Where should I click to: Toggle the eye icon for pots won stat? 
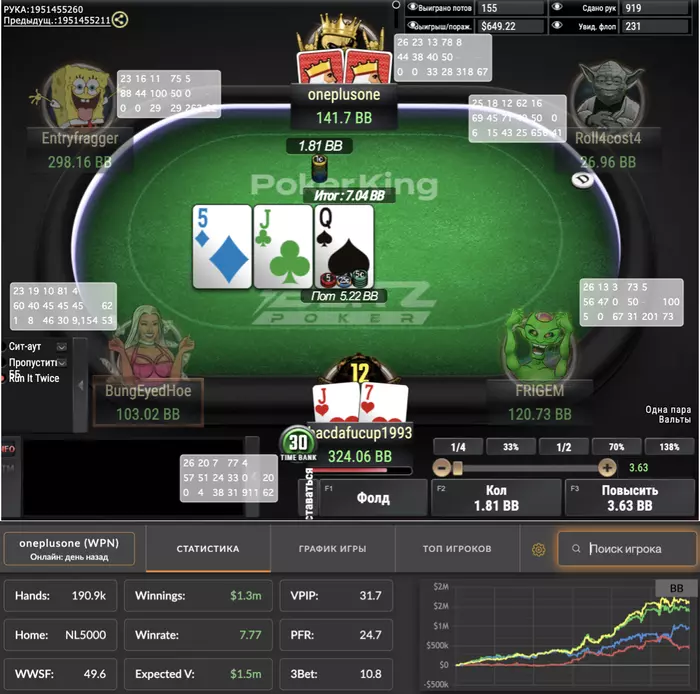412,7
